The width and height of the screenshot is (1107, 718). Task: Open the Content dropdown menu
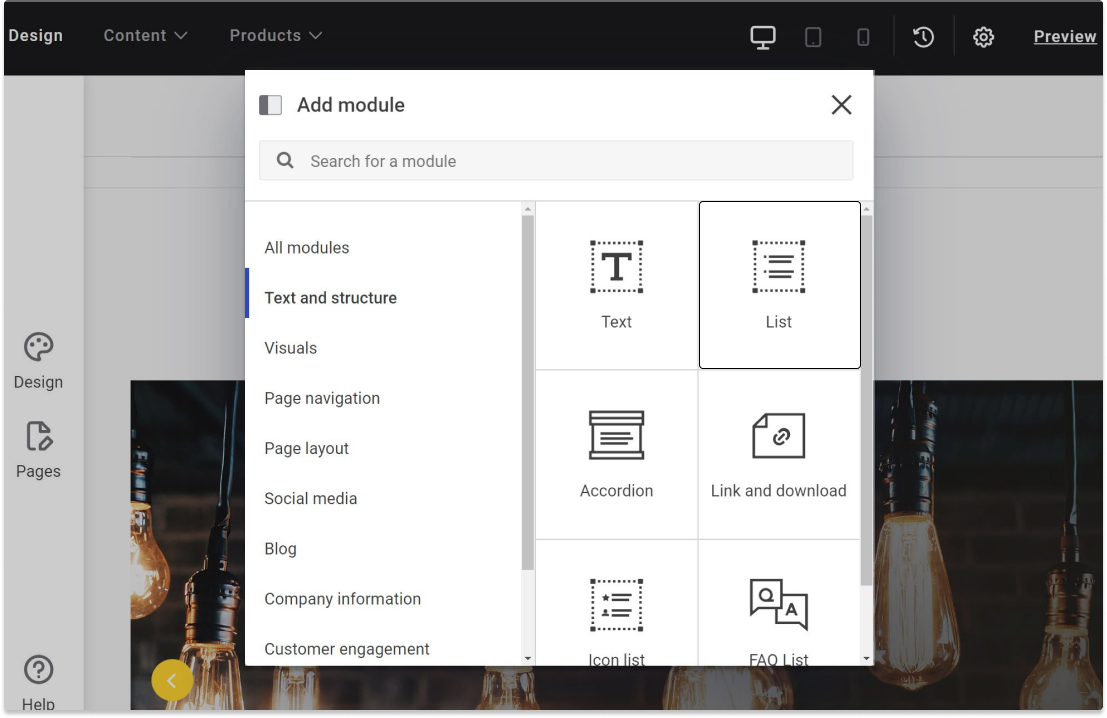145,35
